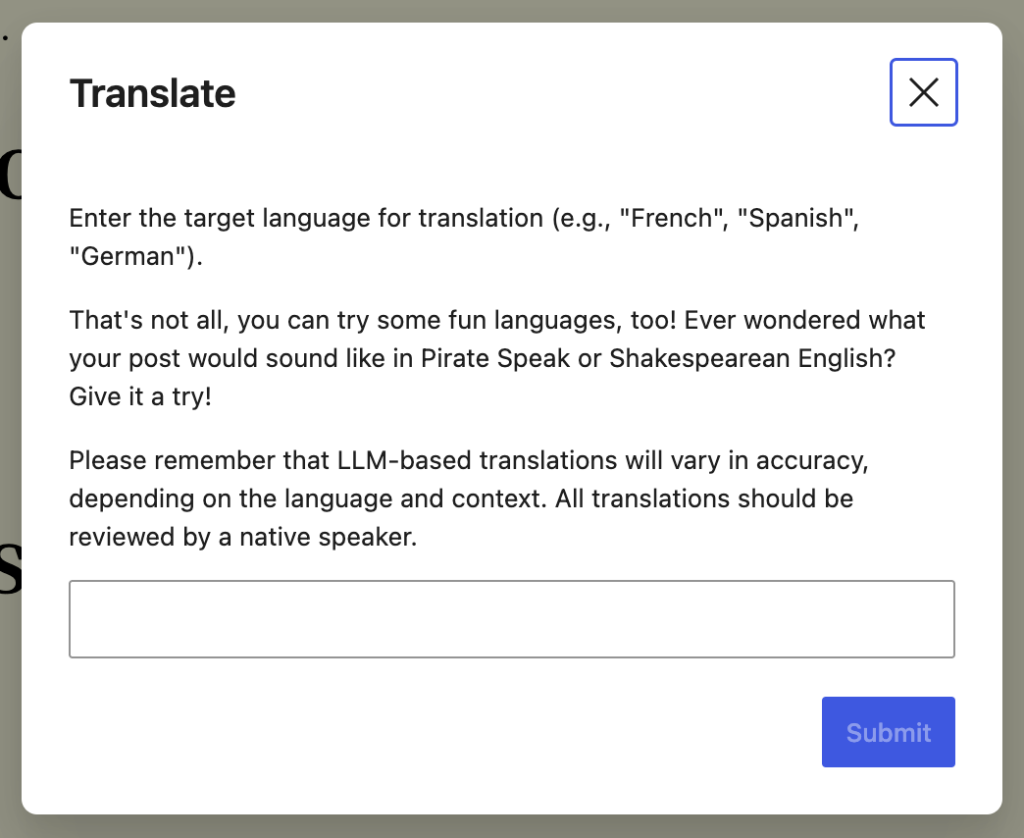Screen dimensions: 1024x838
Task: Select the empty text box for target language
Action: (512, 618)
